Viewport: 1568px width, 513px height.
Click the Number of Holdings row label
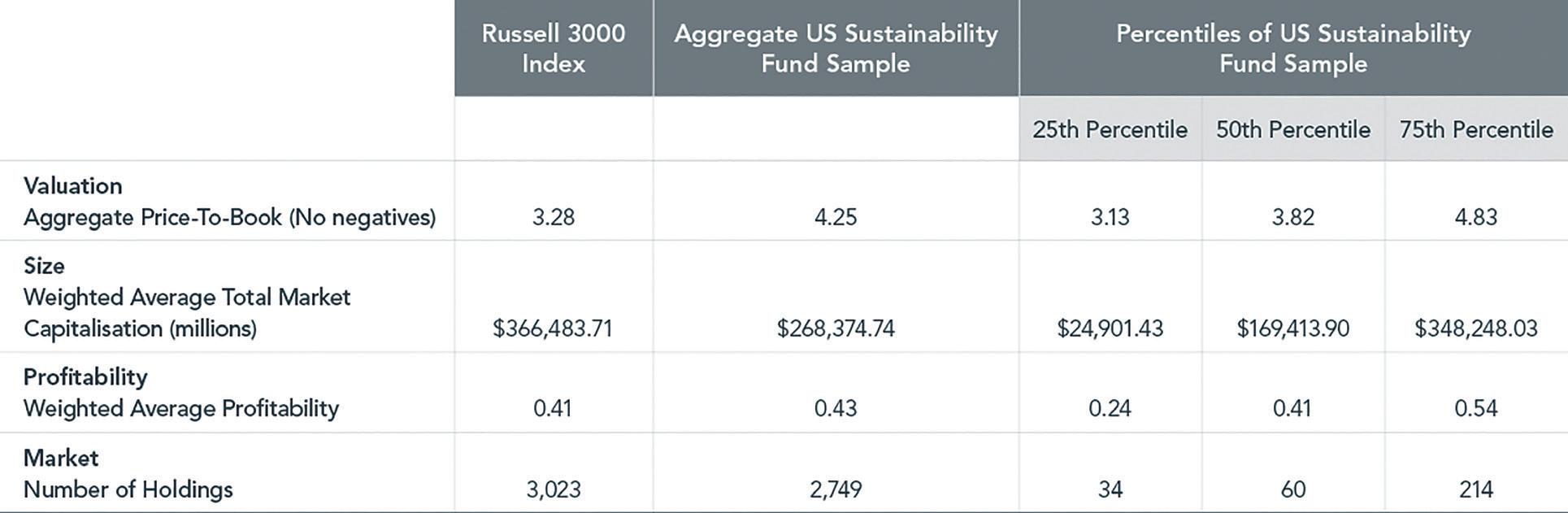[128, 489]
